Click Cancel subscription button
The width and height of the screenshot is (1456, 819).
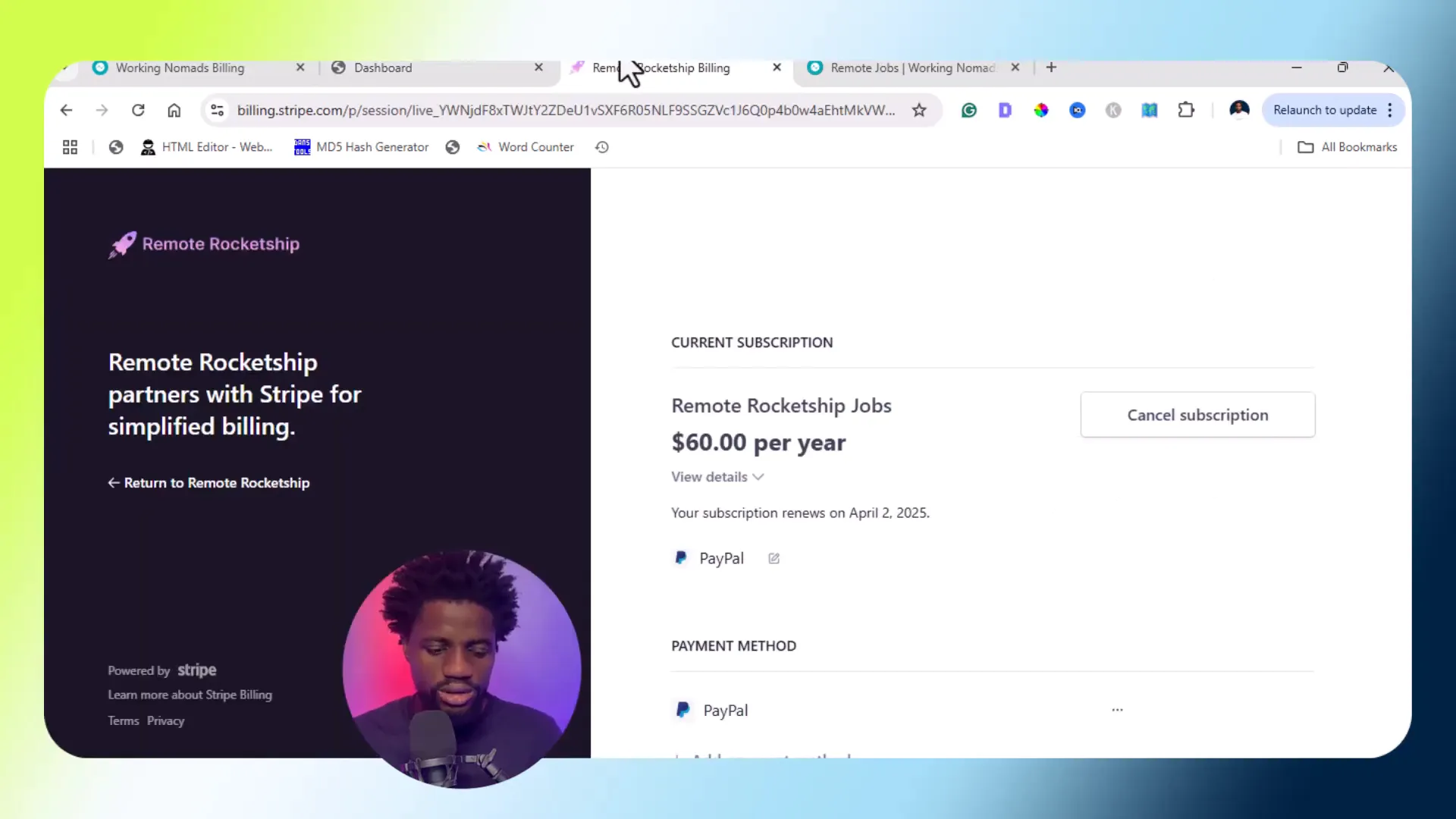[1197, 415]
